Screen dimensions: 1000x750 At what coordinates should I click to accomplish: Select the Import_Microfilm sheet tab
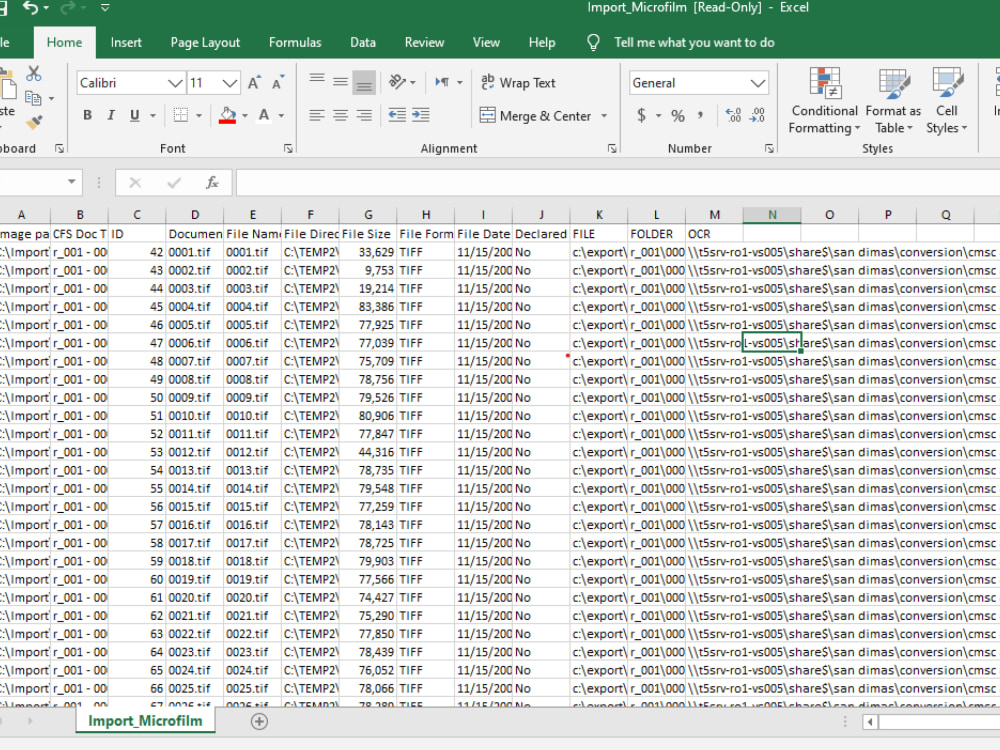pyautogui.click(x=144, y=719)
